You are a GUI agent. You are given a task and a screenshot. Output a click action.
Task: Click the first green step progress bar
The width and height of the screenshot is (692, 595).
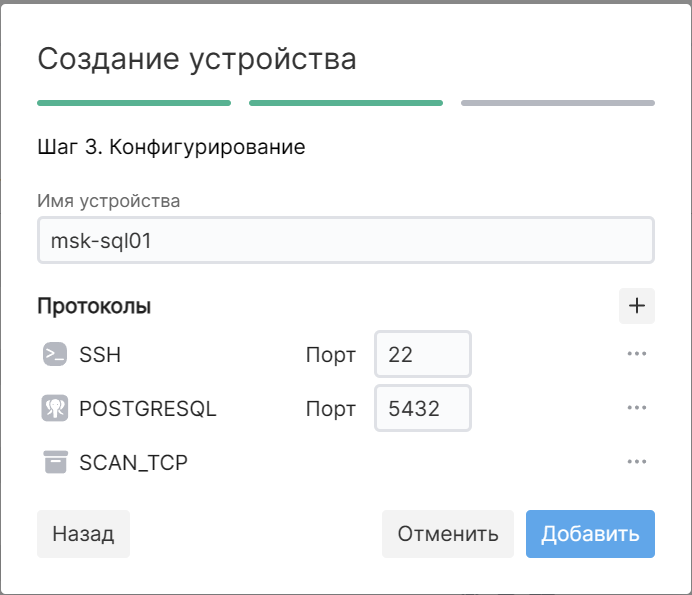(x=134, y=102)
